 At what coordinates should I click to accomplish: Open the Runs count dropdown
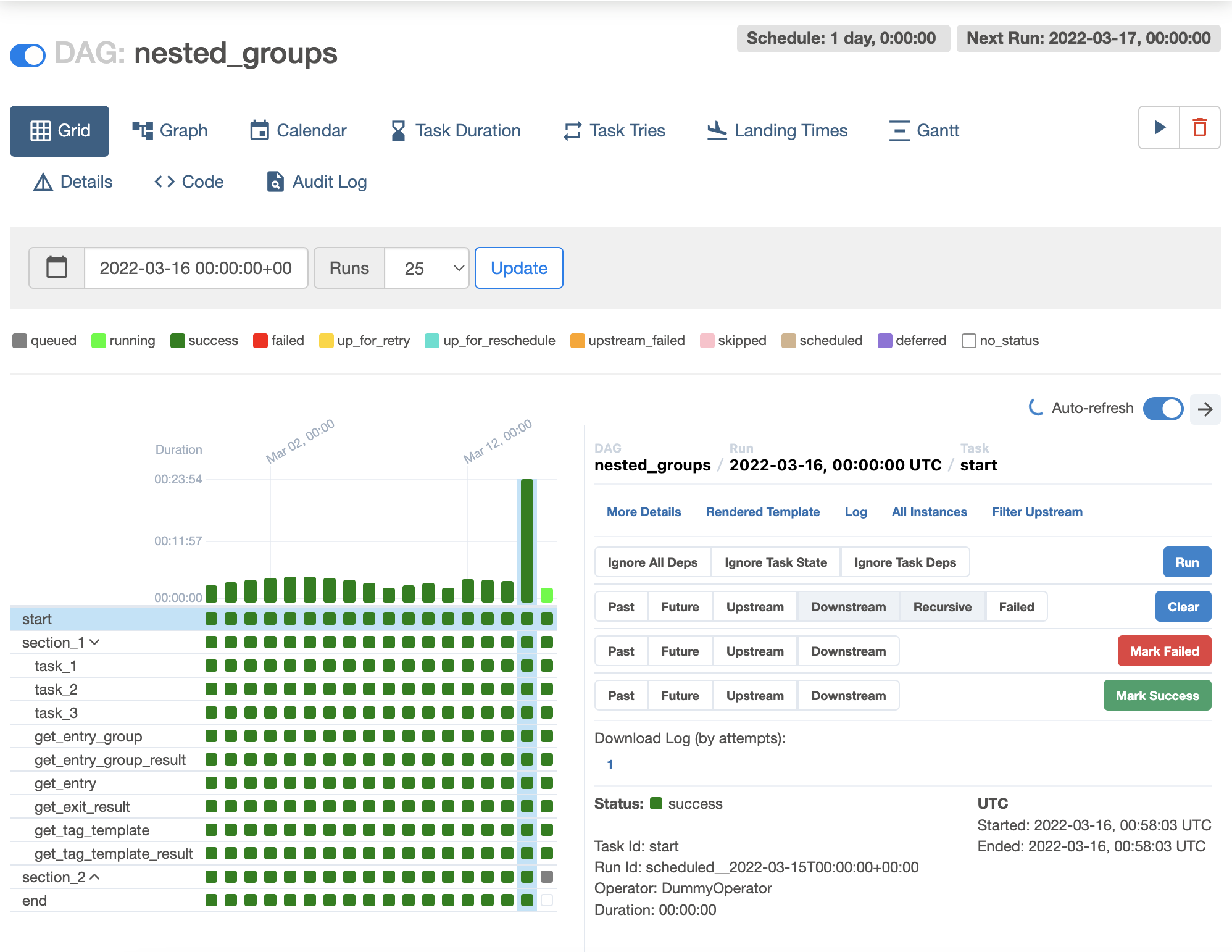427,268
